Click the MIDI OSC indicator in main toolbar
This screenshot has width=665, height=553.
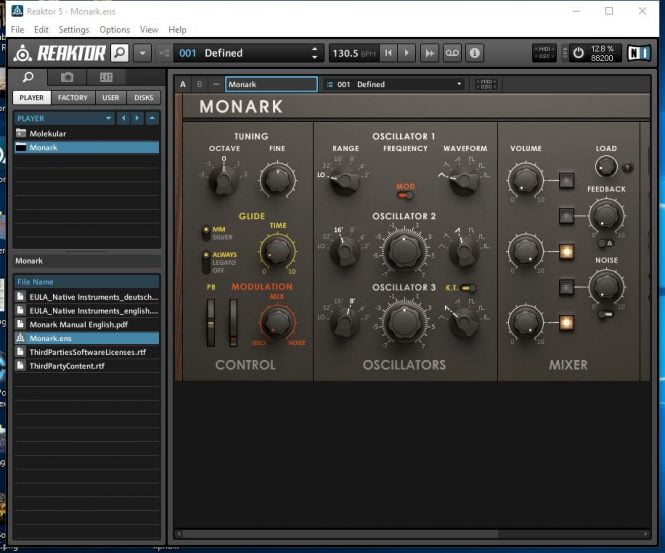544,53
